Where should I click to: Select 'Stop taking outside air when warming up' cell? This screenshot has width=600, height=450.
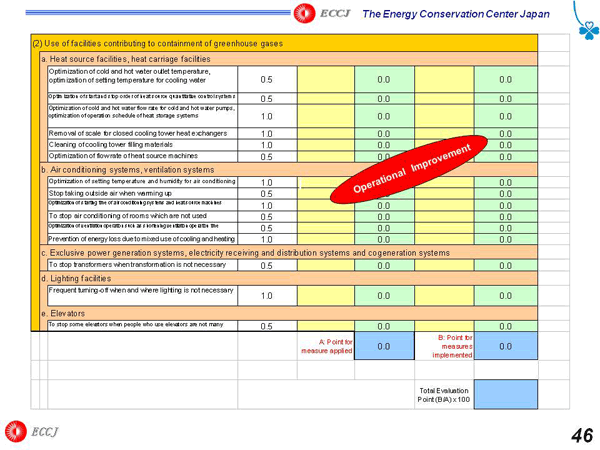[142, 193]
